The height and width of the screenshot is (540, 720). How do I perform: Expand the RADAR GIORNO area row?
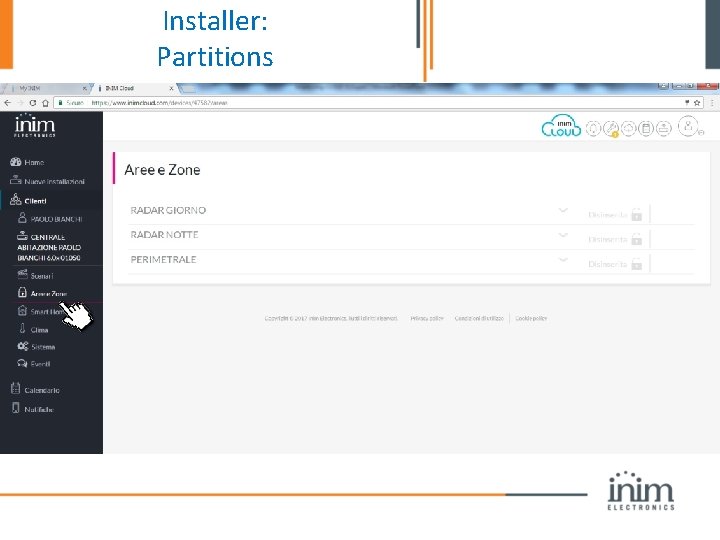(x=563, y=210)
